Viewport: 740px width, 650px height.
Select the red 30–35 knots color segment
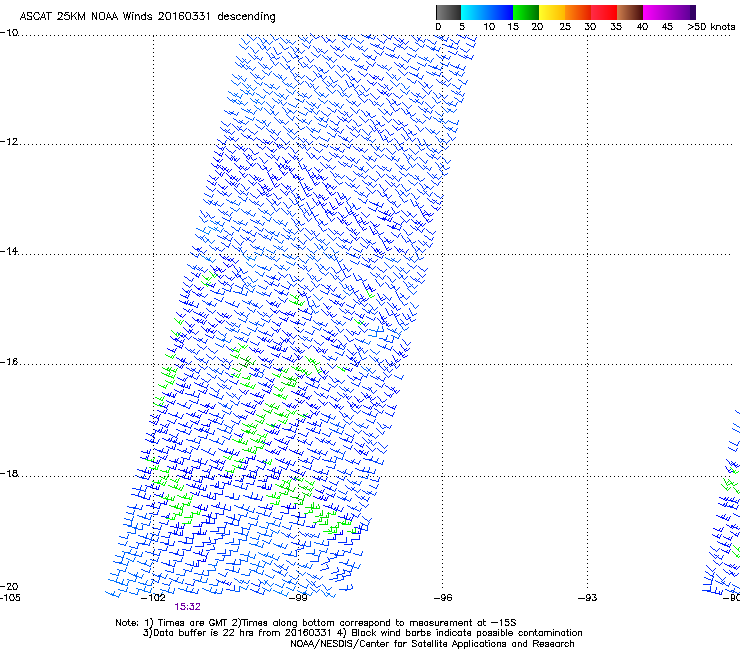pyautogui.click(x=604, y=12)
